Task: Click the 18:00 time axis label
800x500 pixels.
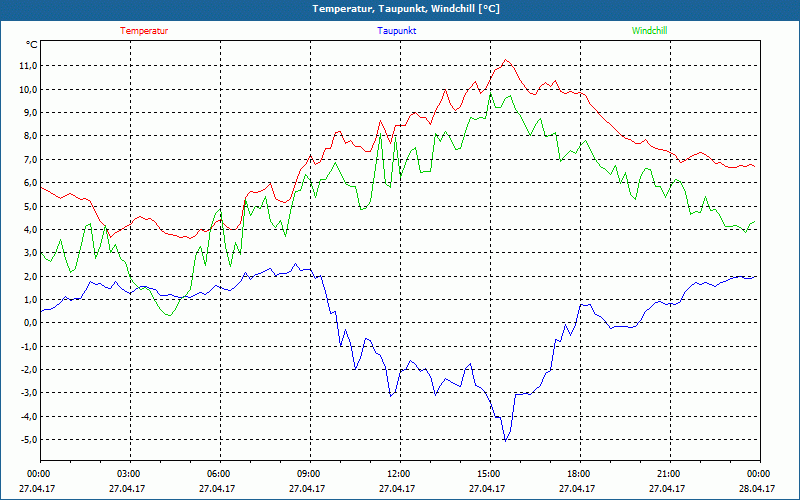Action: tap(580, 474)
